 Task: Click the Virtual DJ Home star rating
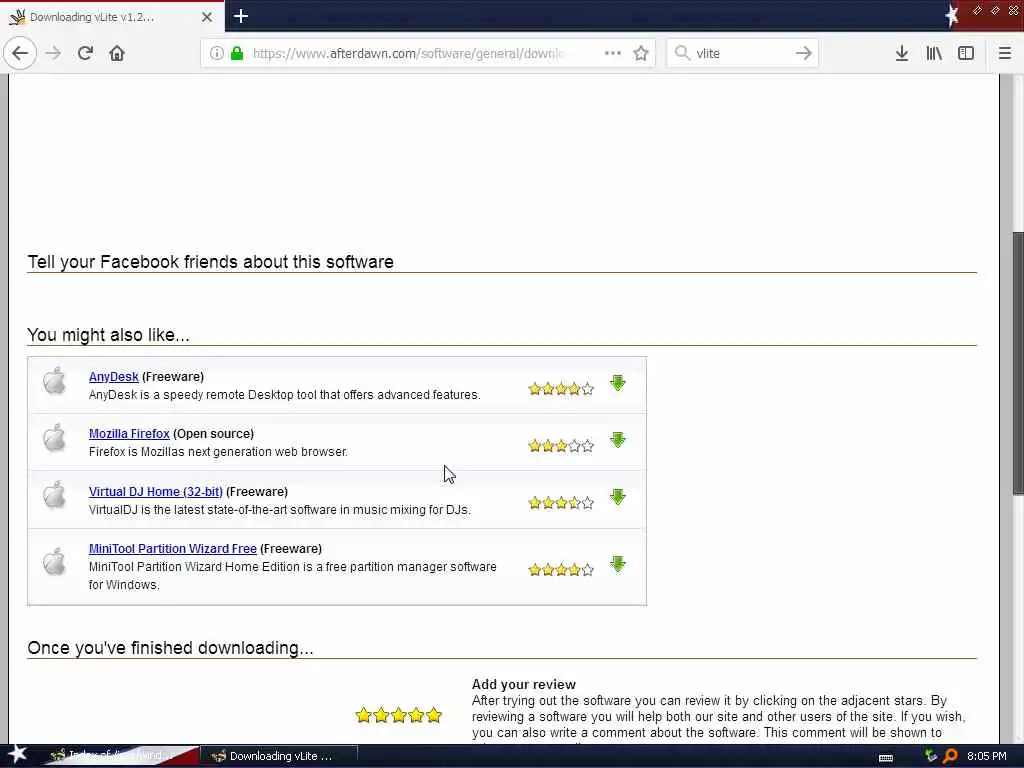[561, 503]
